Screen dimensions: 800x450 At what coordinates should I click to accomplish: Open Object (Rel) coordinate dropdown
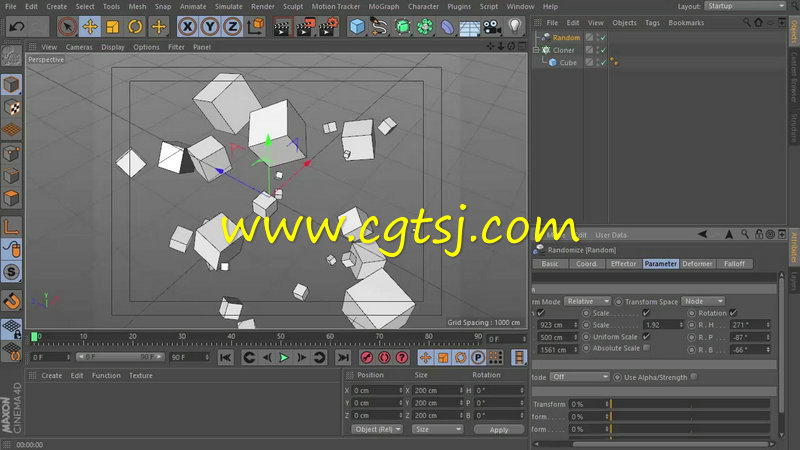coord(377,429)
